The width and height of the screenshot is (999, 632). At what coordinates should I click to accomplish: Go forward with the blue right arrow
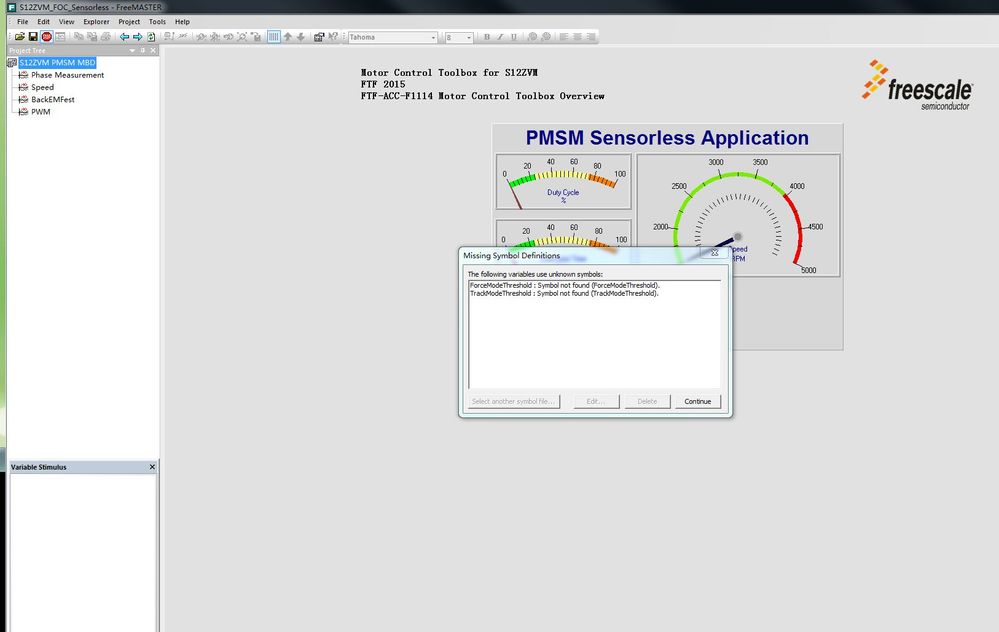pos(138,37)
